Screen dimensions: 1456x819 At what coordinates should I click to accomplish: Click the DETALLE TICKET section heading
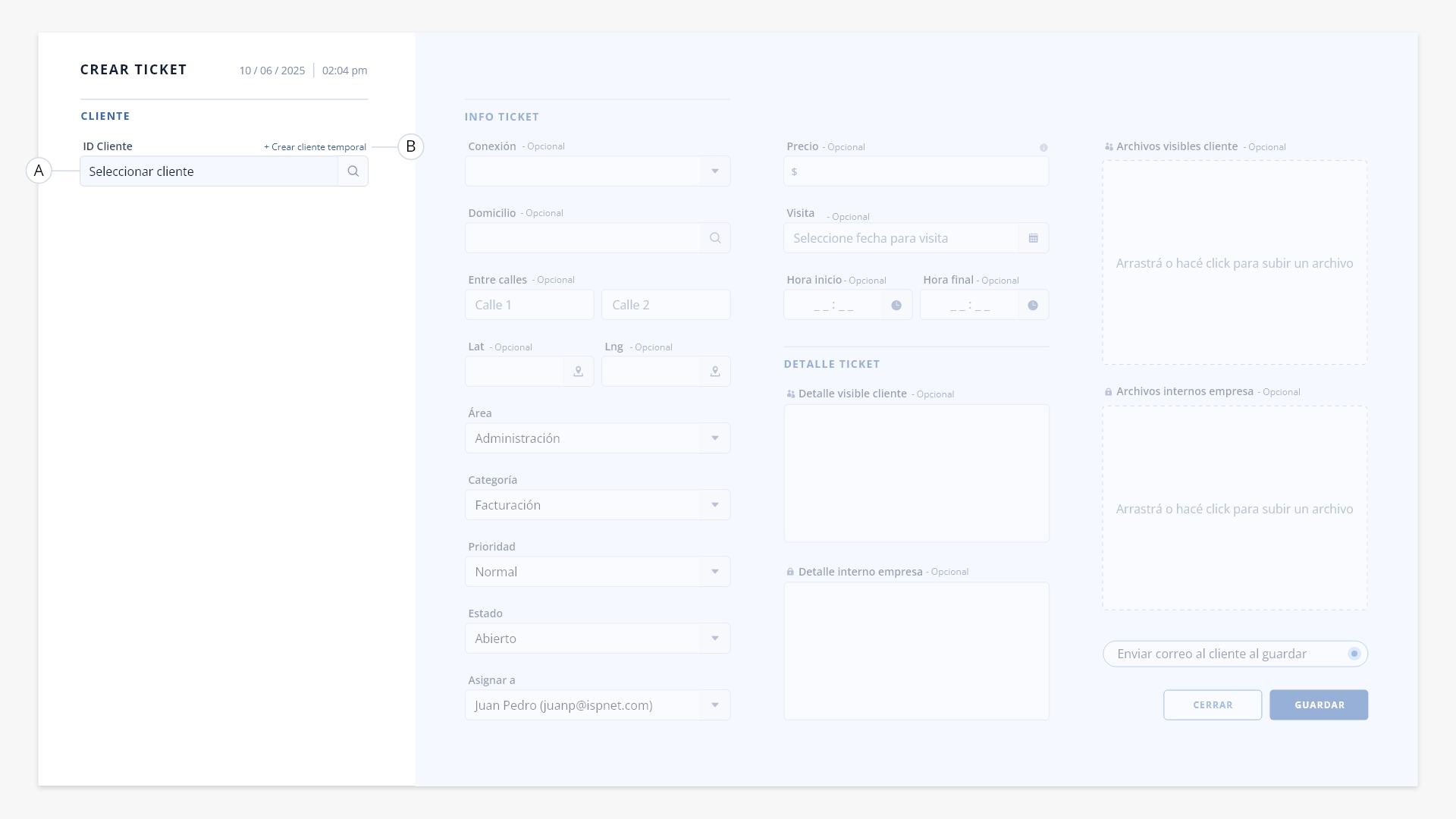[832, 364]
